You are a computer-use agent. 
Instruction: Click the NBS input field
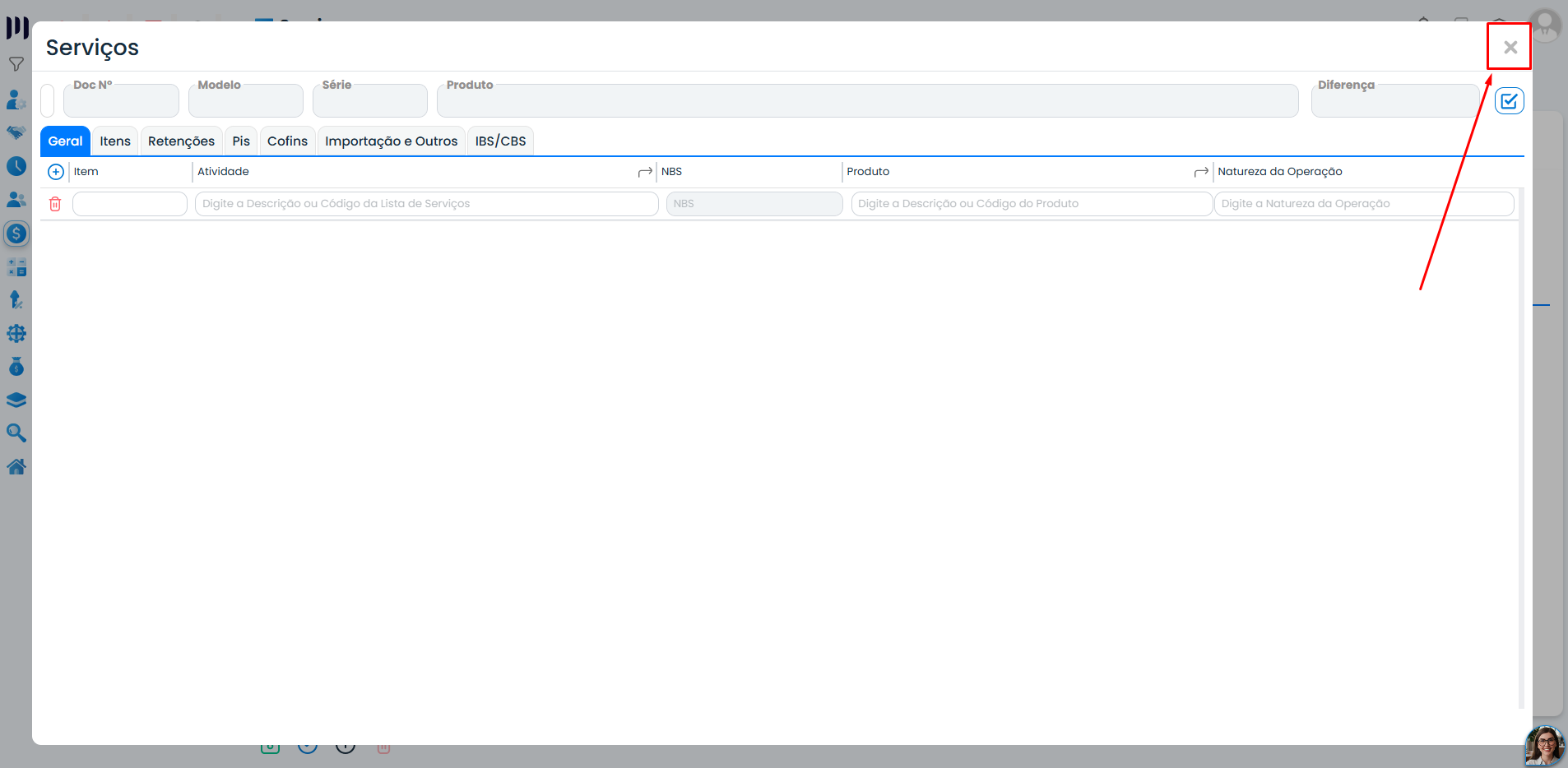[754, 204]
